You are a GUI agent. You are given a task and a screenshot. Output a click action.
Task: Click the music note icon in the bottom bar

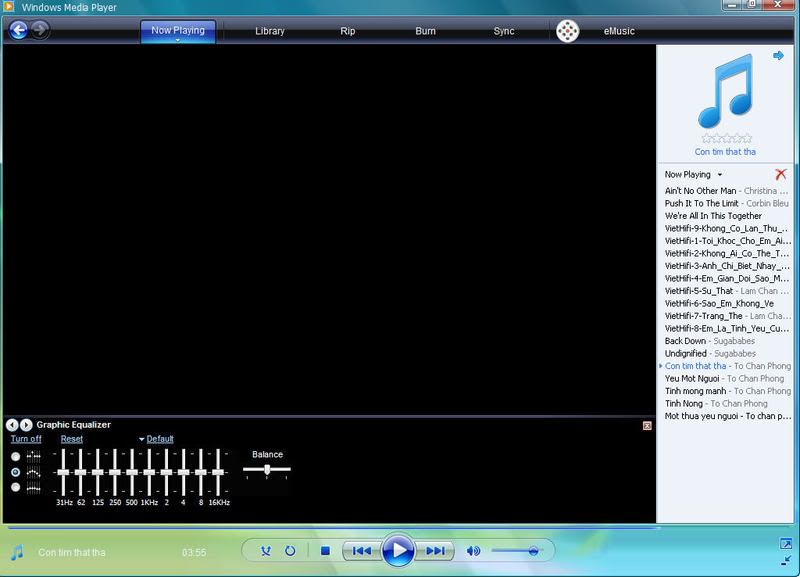click(x=17, y=553)
